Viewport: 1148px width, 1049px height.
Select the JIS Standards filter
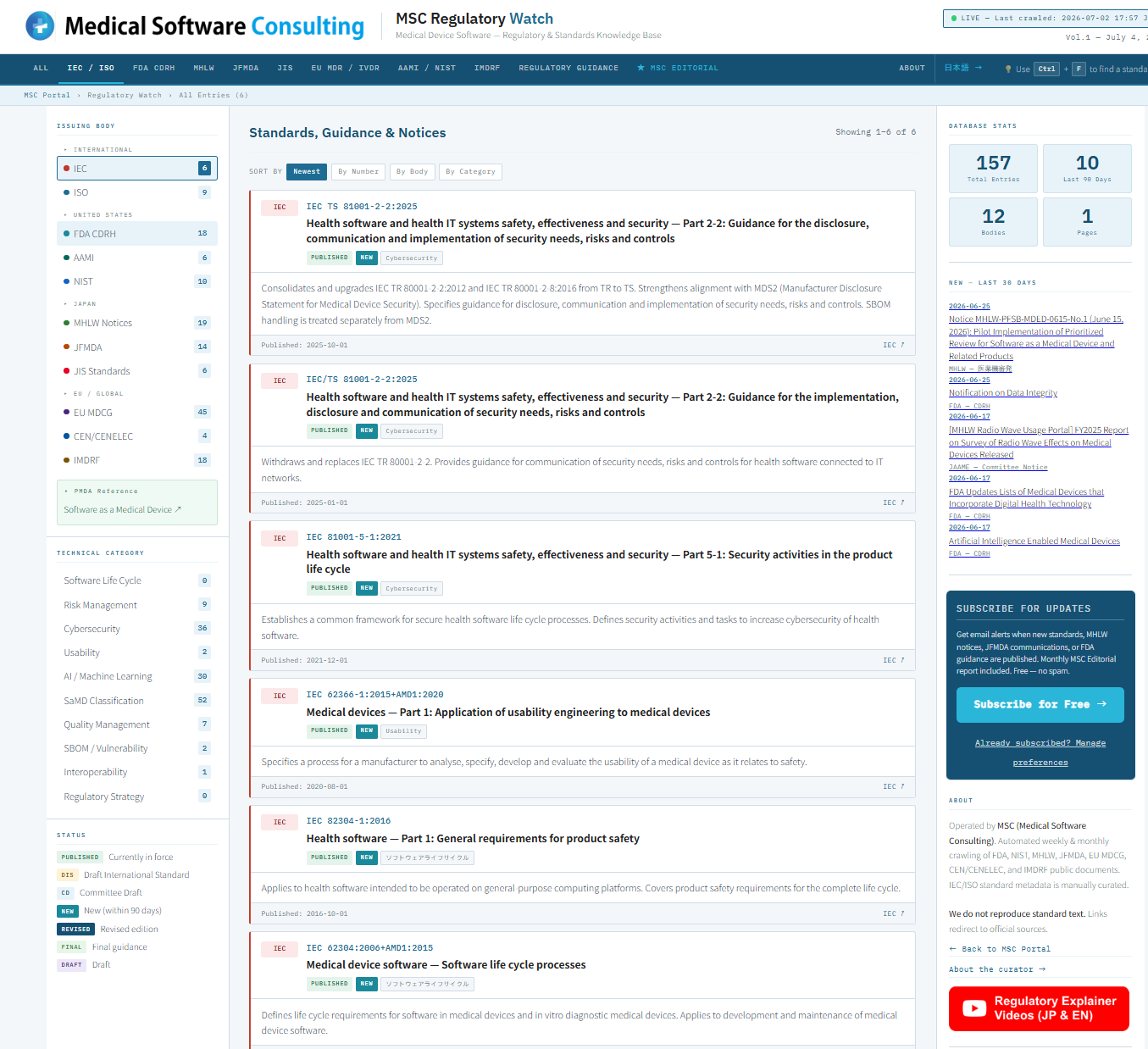click(137, 371)
